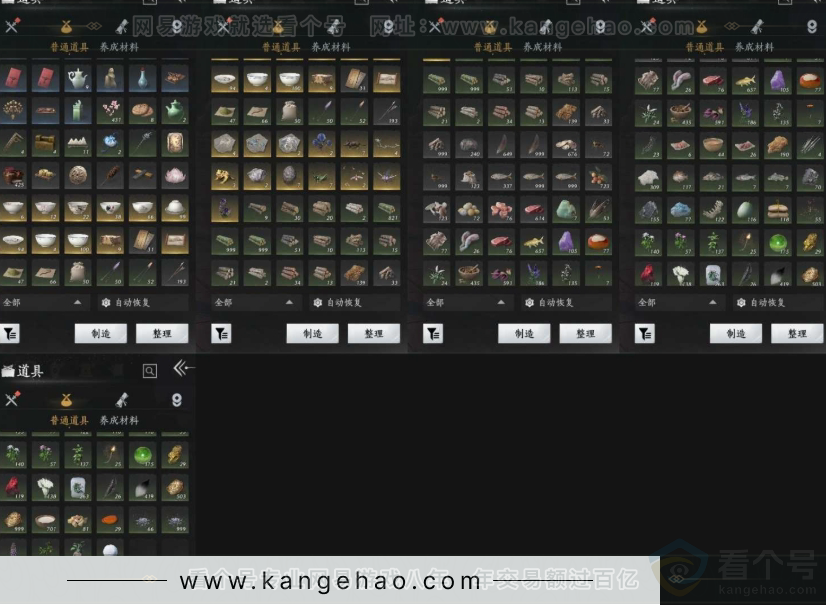This screenshot has width=826, height=605.
Task: Toggle 自动恢复 in third inventory panel
Action: tap(567, 302)
